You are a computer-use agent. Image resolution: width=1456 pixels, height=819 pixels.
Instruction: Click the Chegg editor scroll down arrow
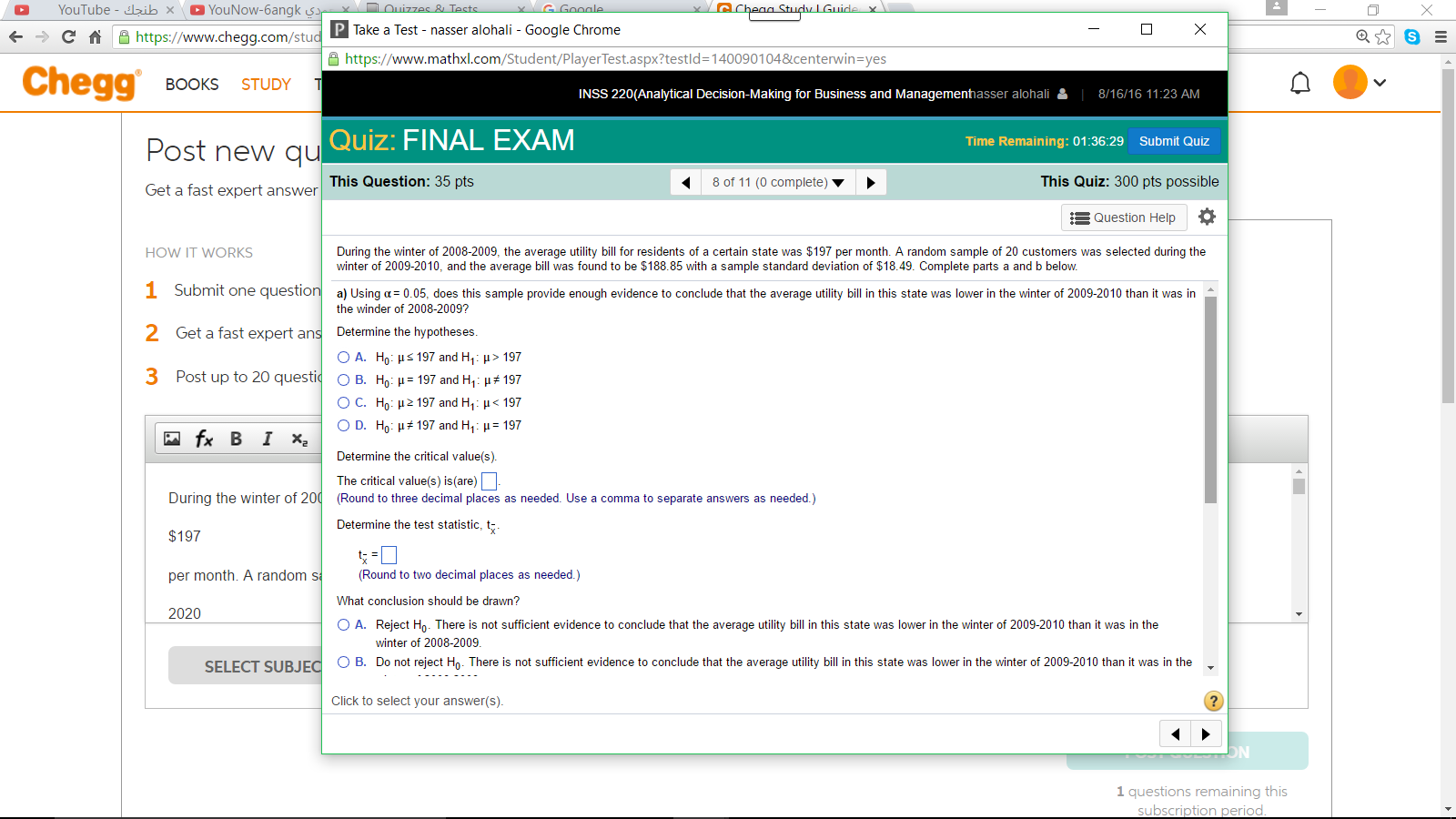pos(1299,614)
